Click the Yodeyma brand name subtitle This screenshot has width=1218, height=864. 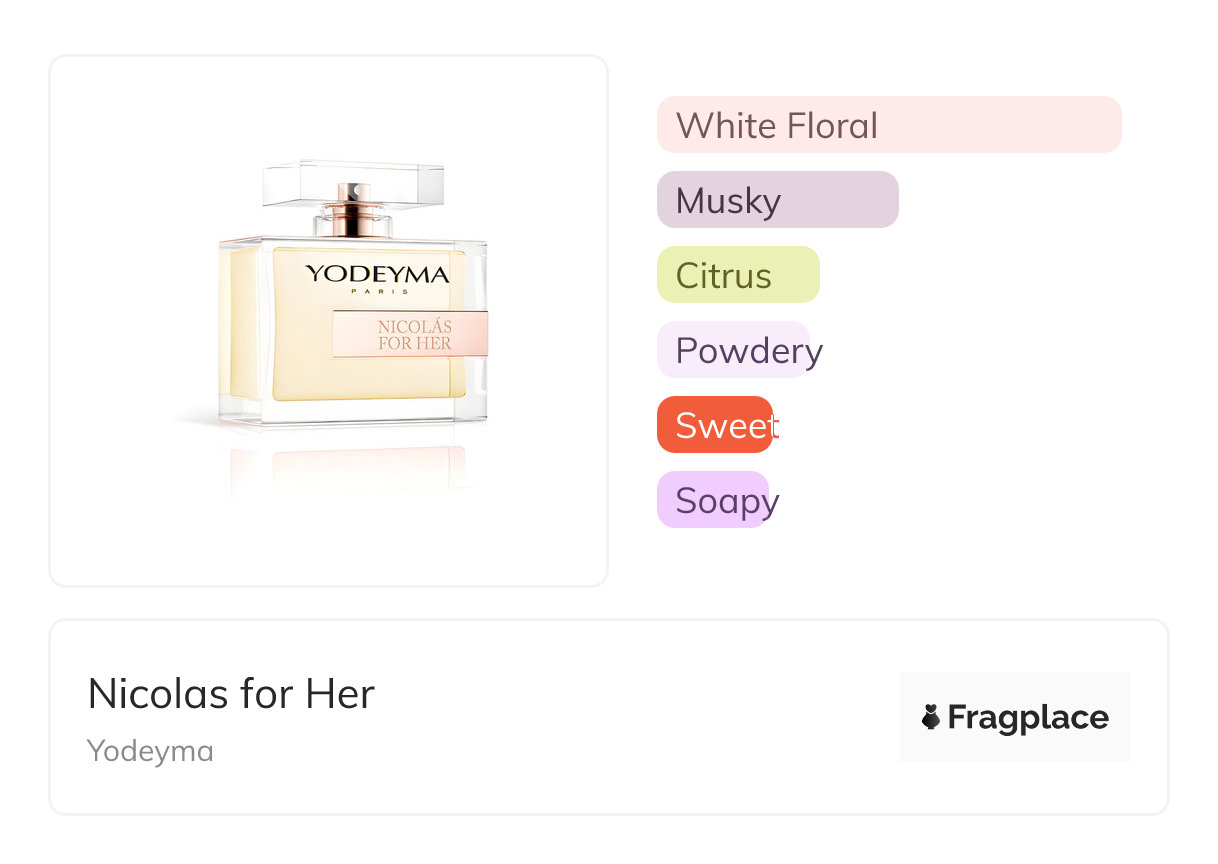tap(150, 751)
